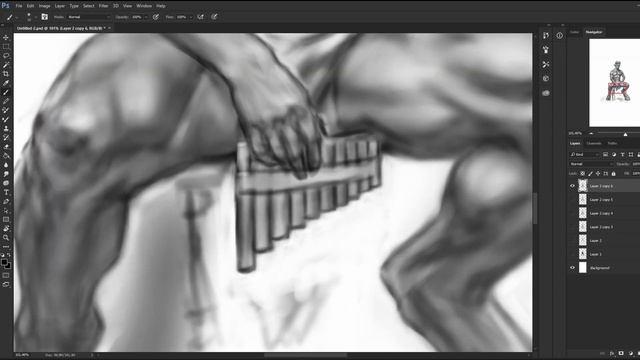Select the Eyedropper tool
Screen dimensions: 640x360
(6, 83)
